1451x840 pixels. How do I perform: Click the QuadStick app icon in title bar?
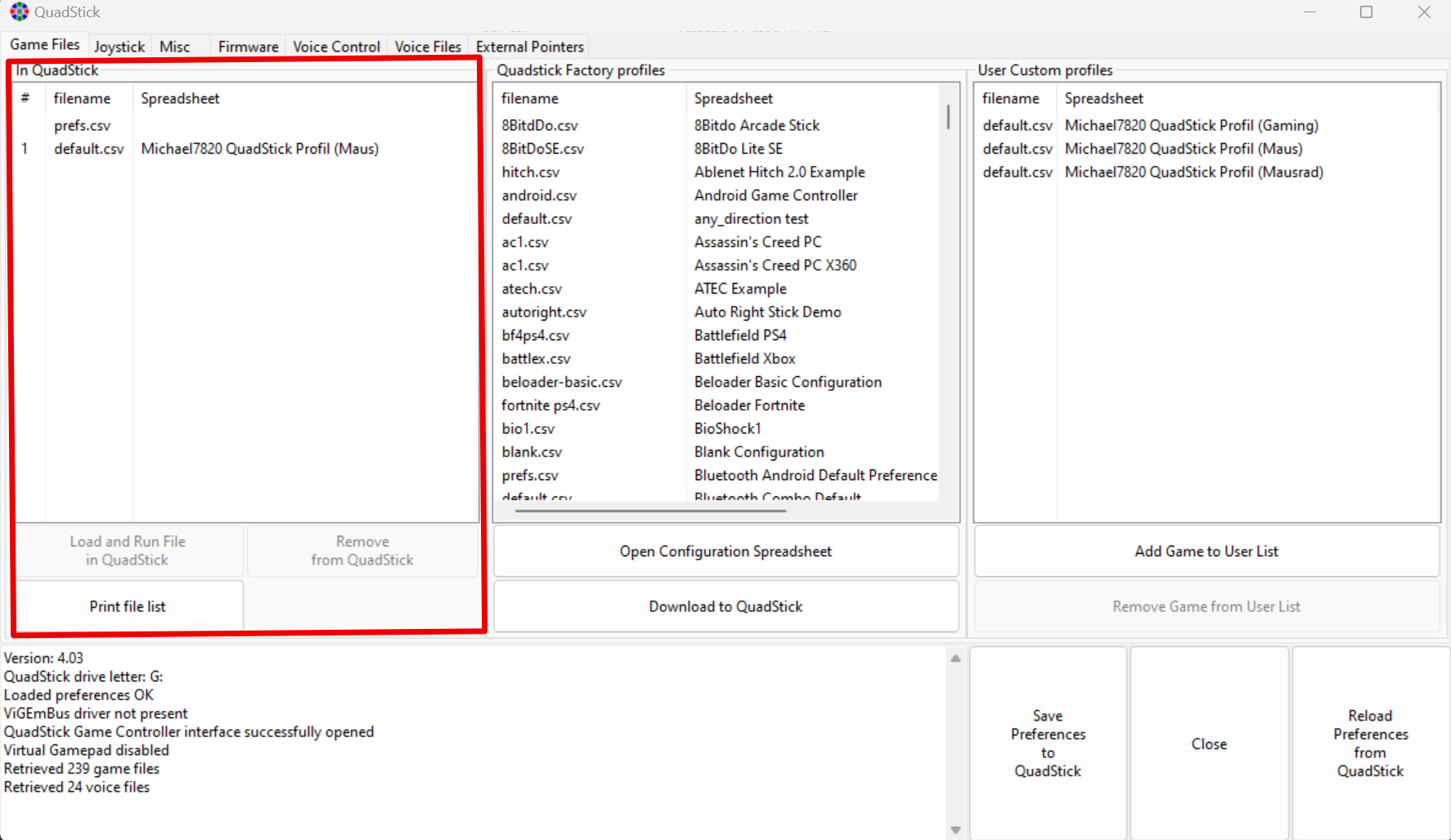click(x=19, y=12)
